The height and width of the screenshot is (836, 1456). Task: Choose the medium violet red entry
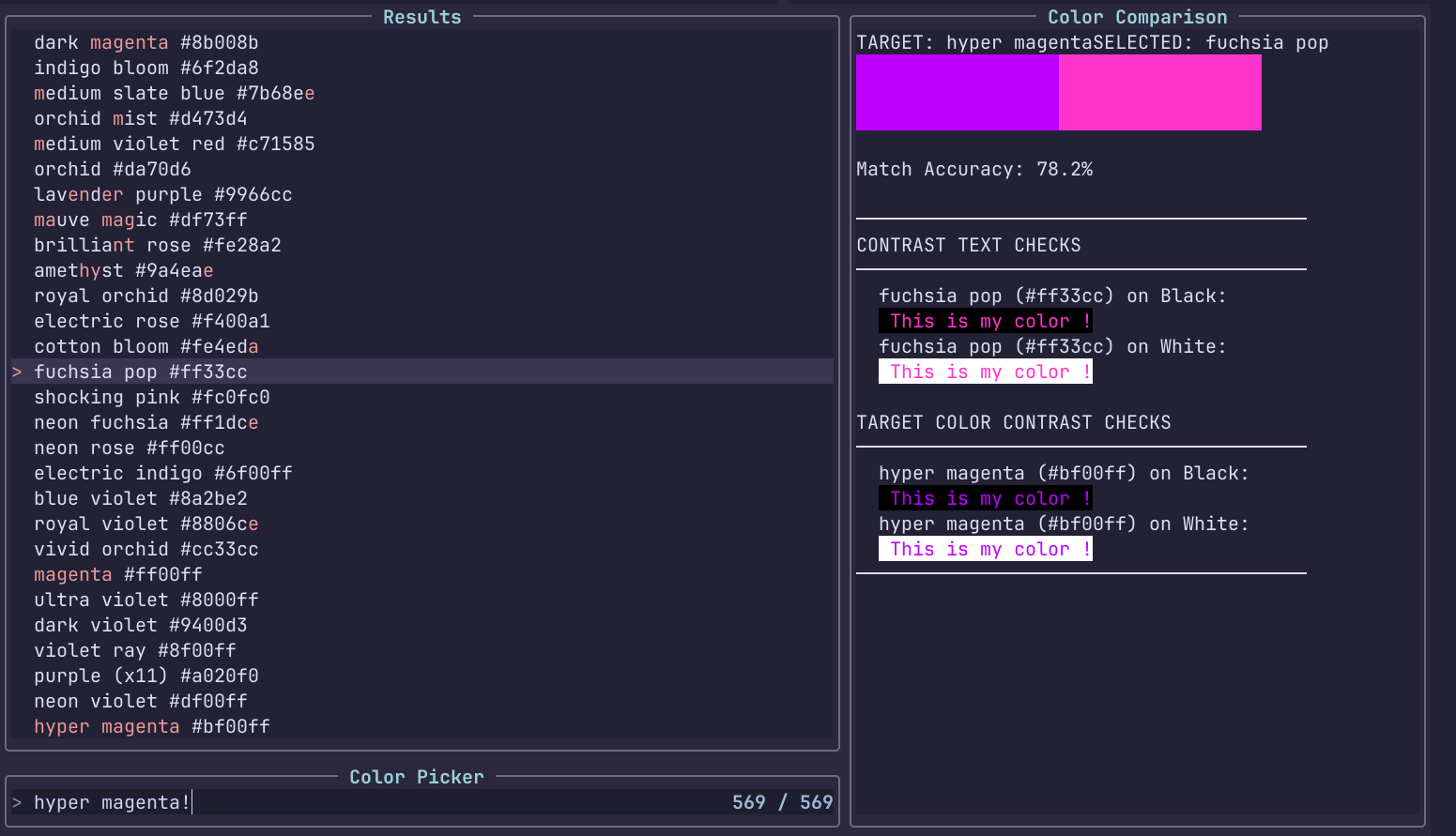[x=174, y=144]
